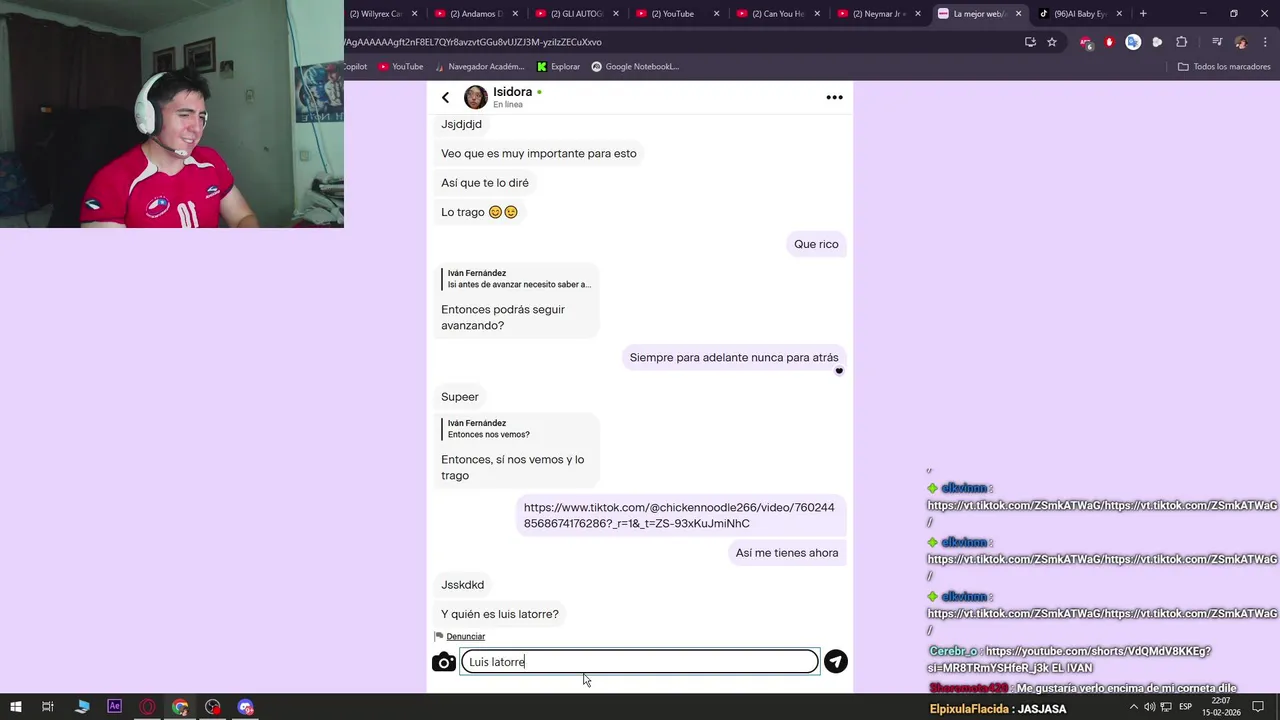This screenshot has height=720, width=1280.
Task: Bookmark this page with the star icon
Action: click(1052, 42)
